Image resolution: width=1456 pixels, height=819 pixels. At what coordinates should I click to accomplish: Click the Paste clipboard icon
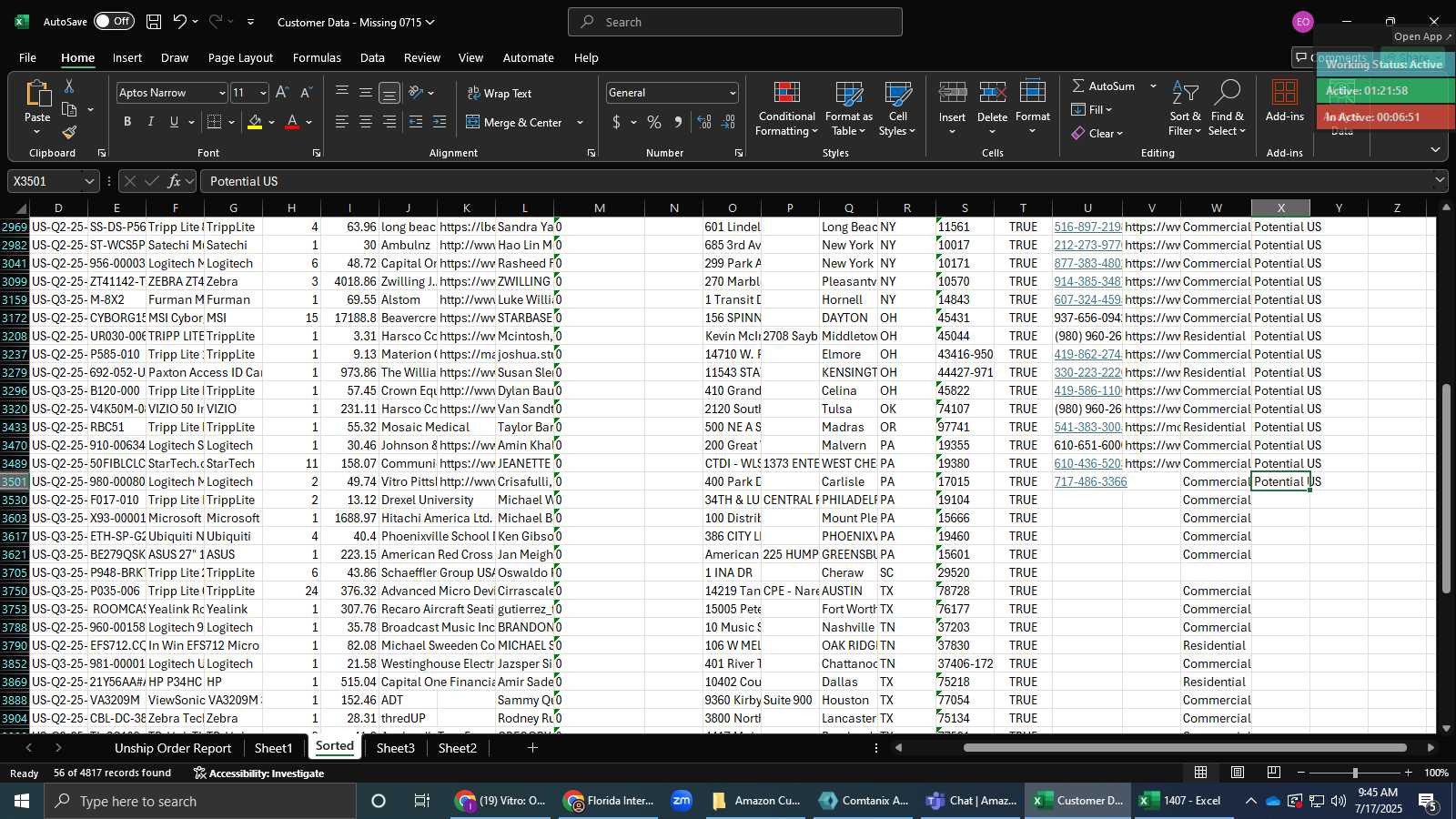click(37, 94)
